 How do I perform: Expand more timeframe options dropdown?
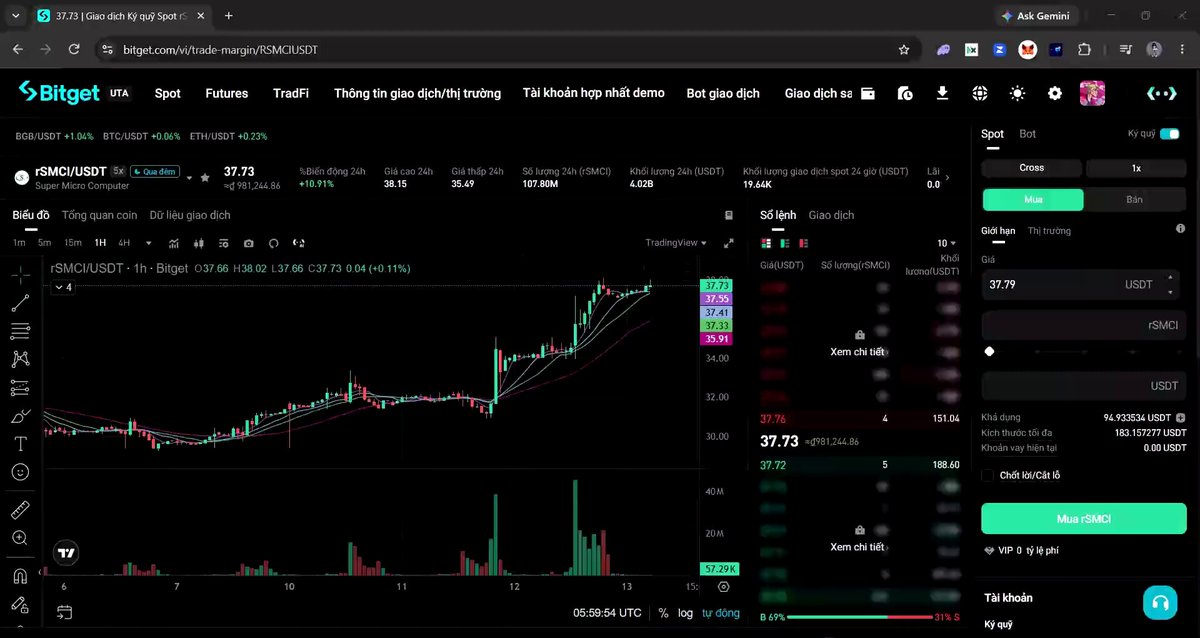tap(149, 243)
